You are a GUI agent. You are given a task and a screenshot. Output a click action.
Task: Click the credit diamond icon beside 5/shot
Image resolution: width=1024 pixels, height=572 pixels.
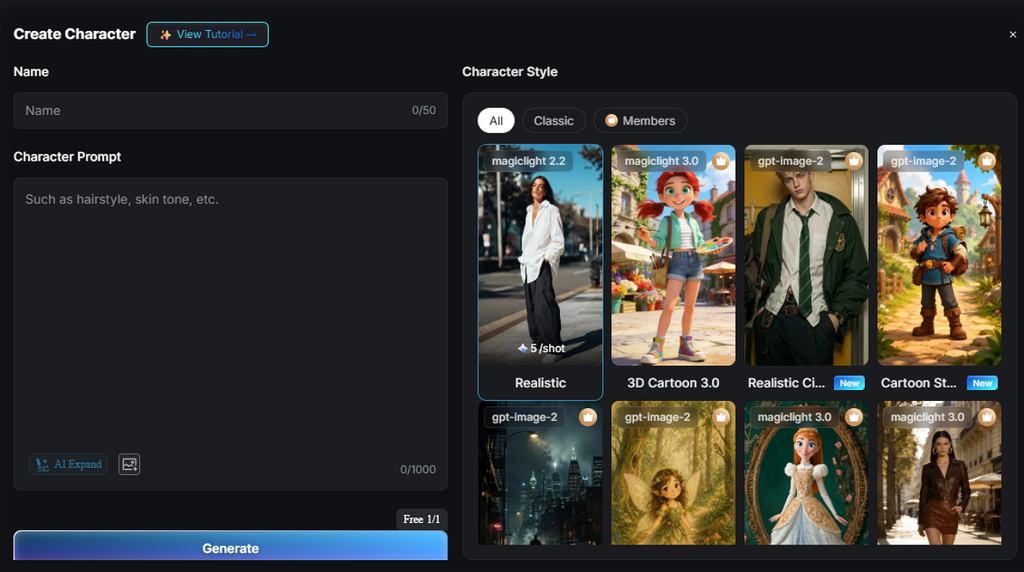[x=522, y=349]
